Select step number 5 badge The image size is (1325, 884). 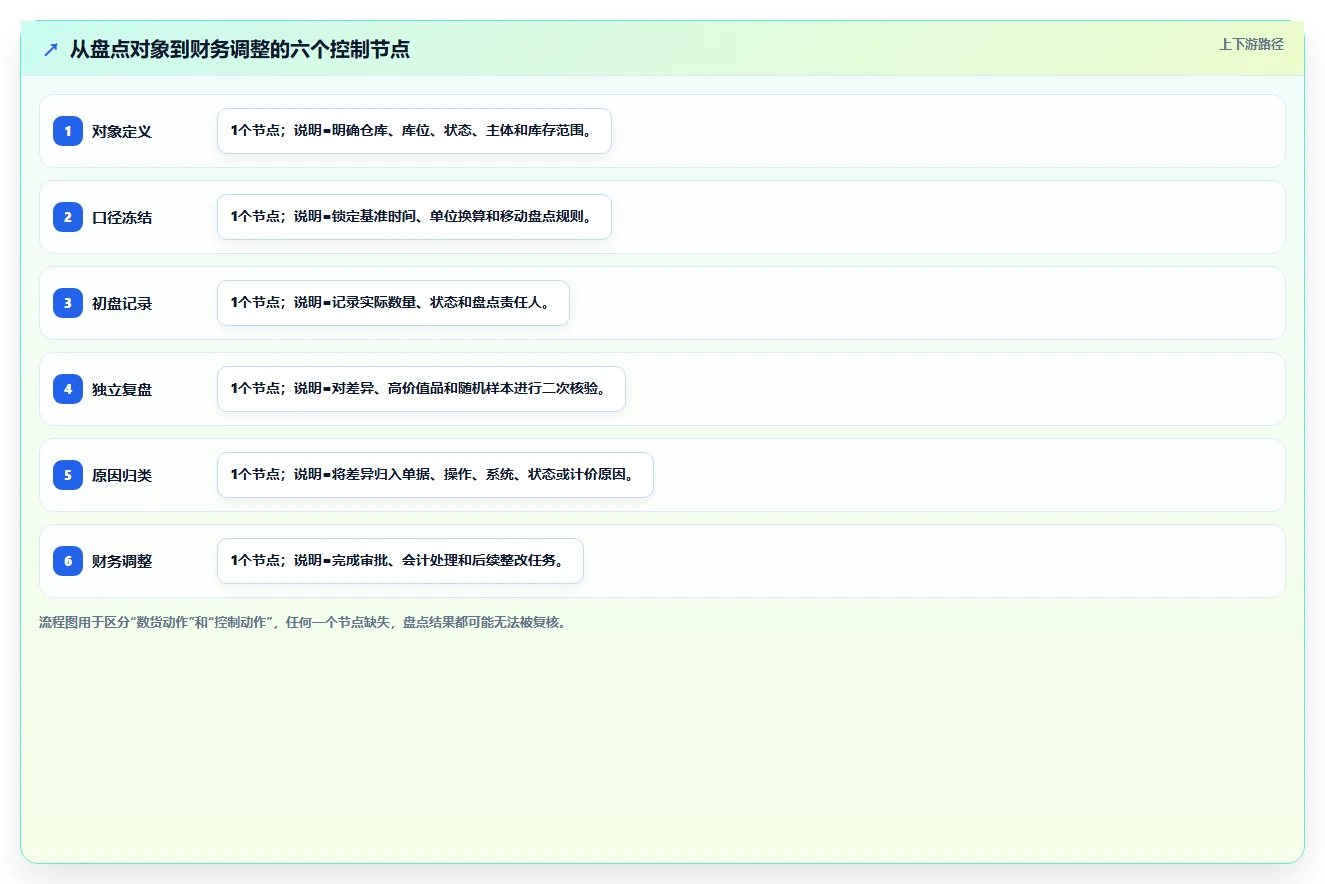coord(68,475)
